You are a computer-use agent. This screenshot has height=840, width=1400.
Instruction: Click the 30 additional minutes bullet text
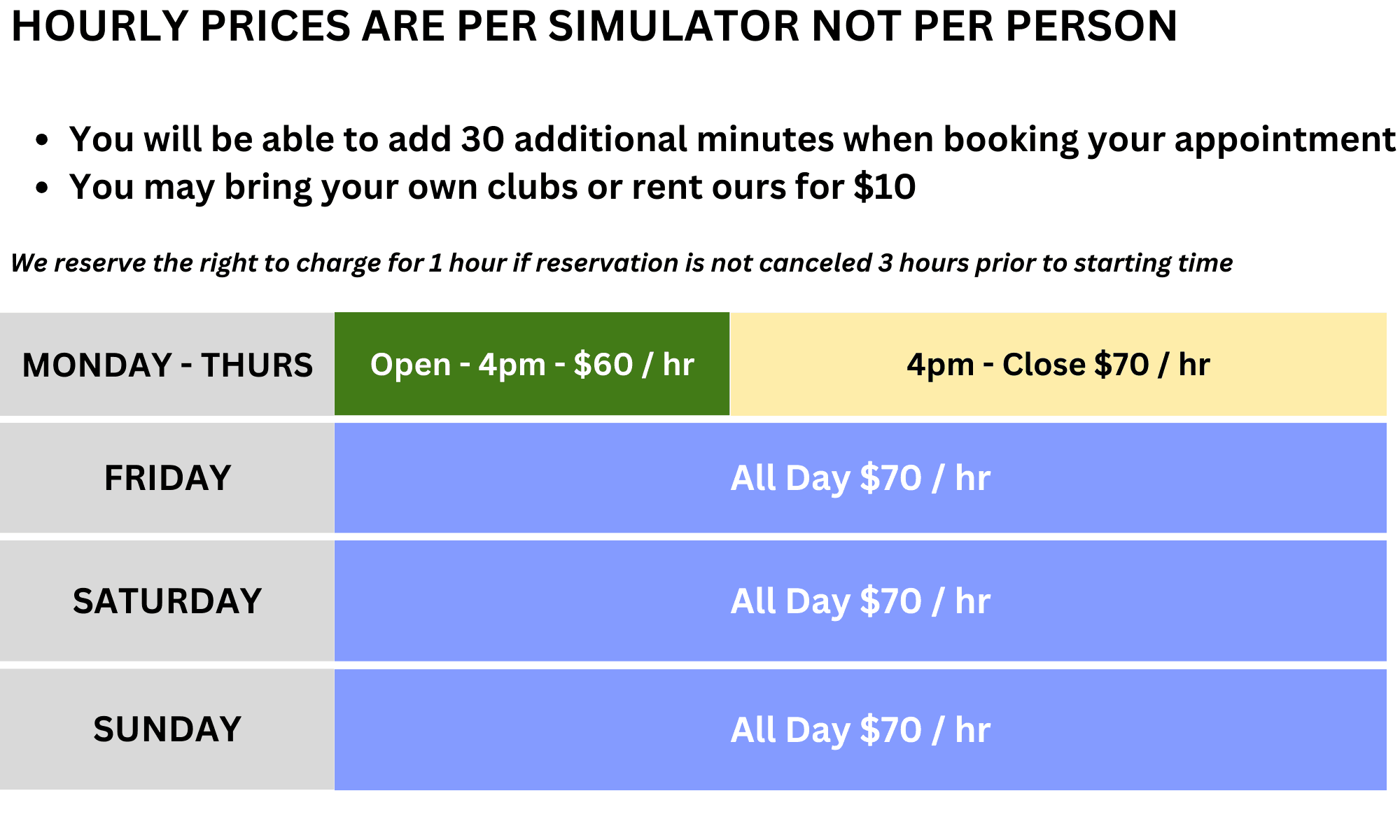click(x=732, y=139)
